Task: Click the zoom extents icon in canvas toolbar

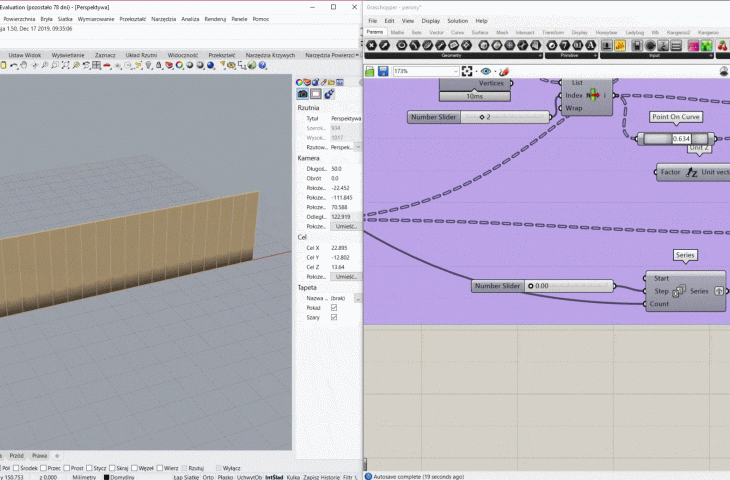Action: 467,71
